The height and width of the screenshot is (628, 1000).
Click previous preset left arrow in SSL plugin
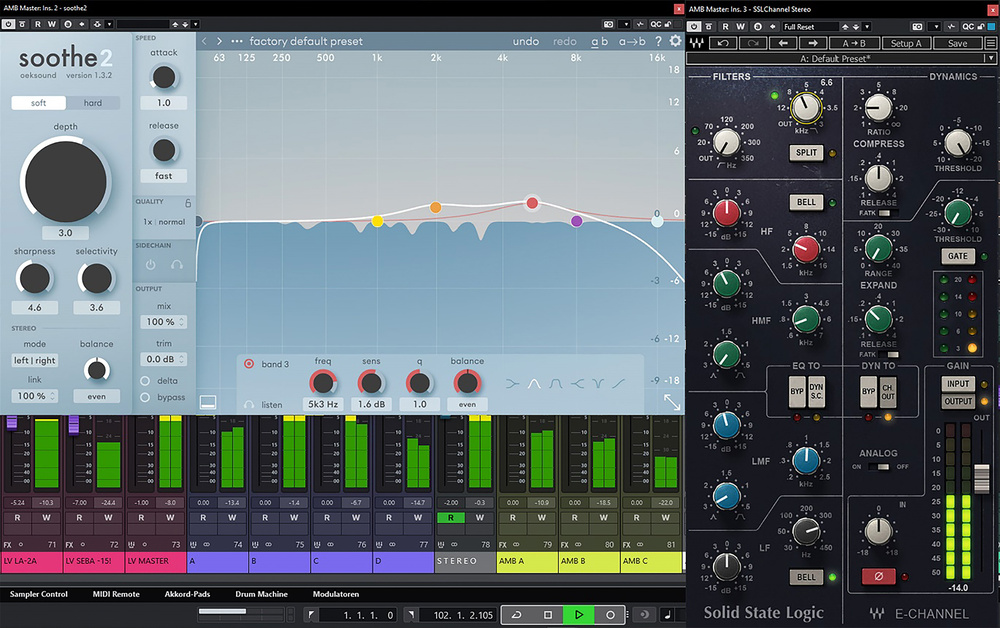click(783, 43)
